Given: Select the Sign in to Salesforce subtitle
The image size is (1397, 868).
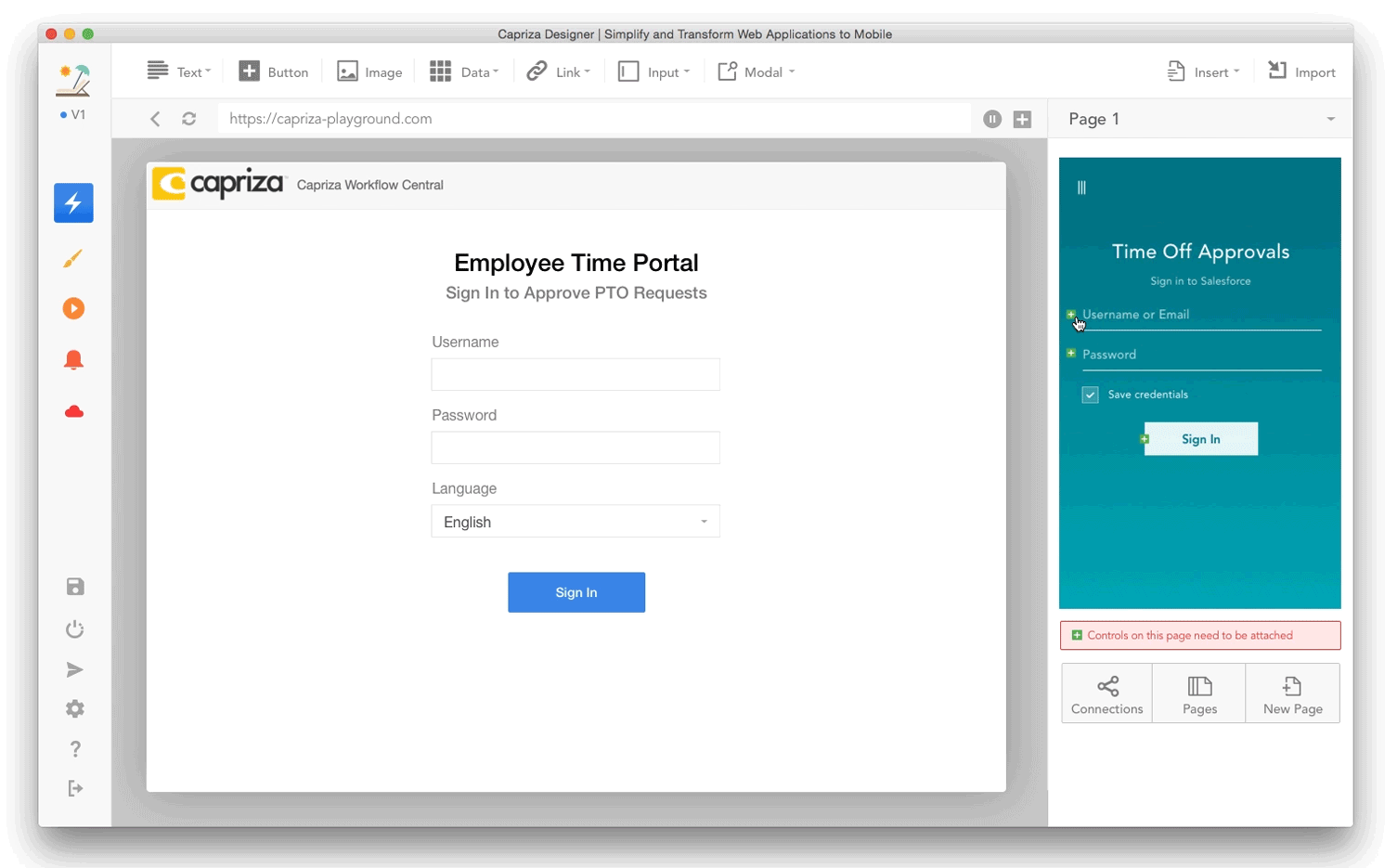Looking at the screenshot, I should click(1200, 281).
